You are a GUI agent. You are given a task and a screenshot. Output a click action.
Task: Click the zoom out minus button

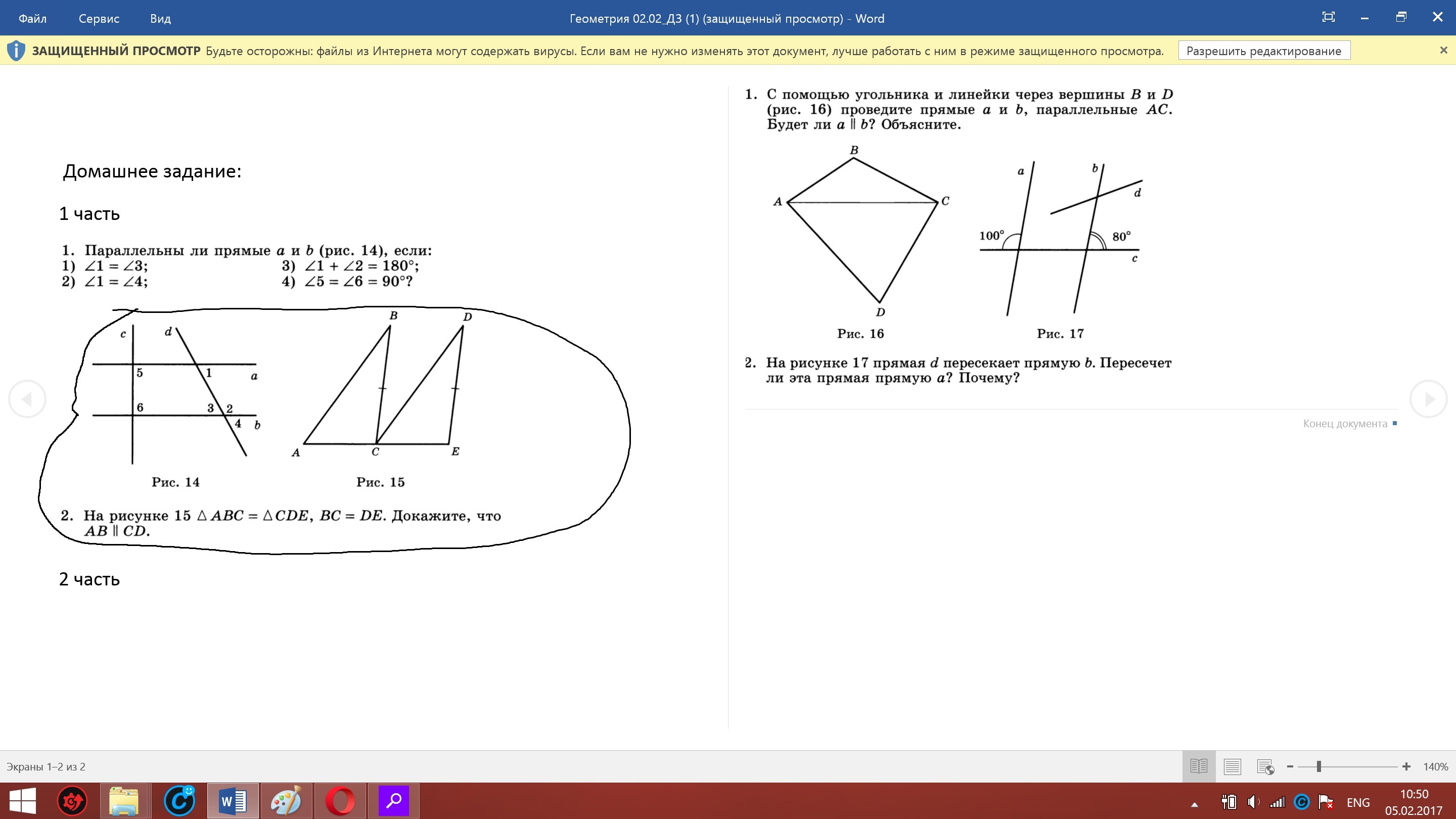pyautogui.click(x=1290, y=766)
